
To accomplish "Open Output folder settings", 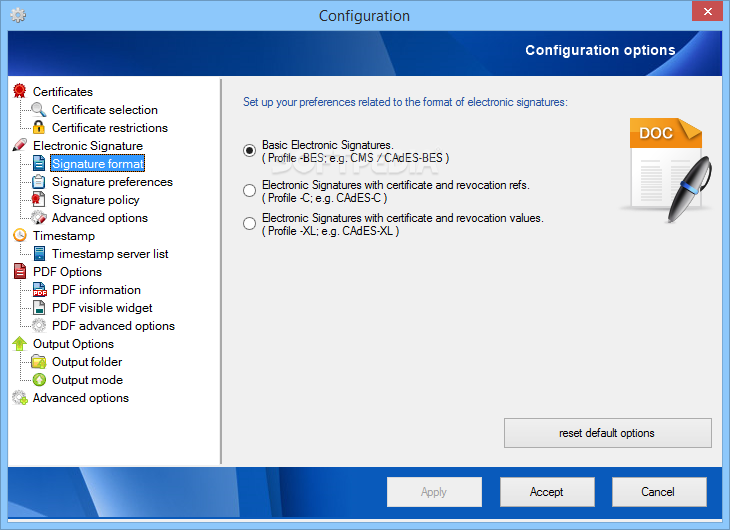I will click(87, 362).
